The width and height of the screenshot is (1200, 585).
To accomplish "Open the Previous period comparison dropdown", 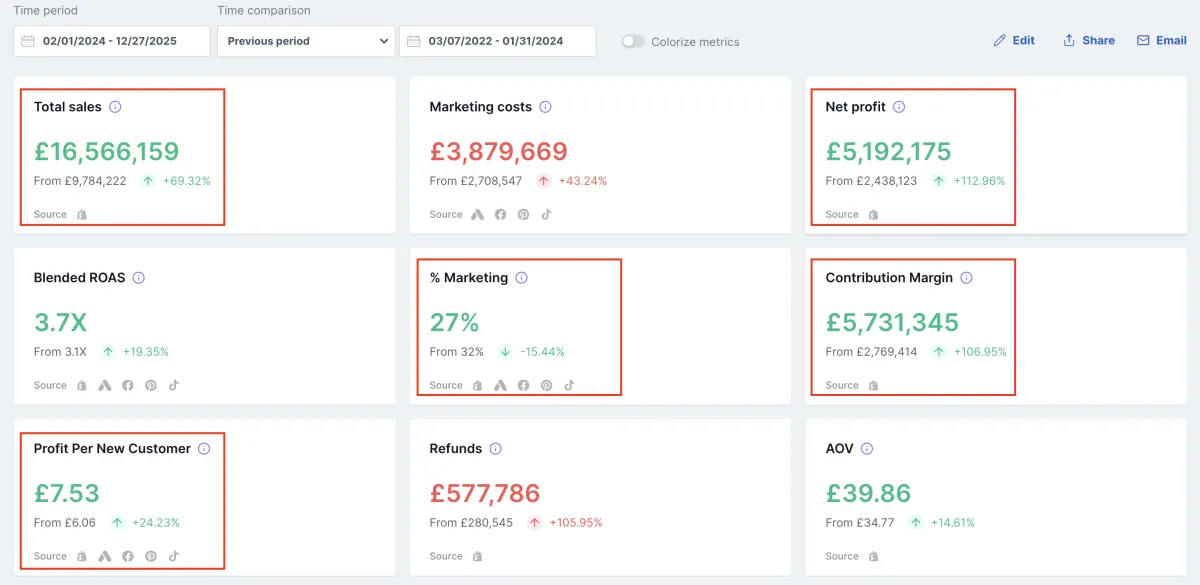I will point(307,42).
